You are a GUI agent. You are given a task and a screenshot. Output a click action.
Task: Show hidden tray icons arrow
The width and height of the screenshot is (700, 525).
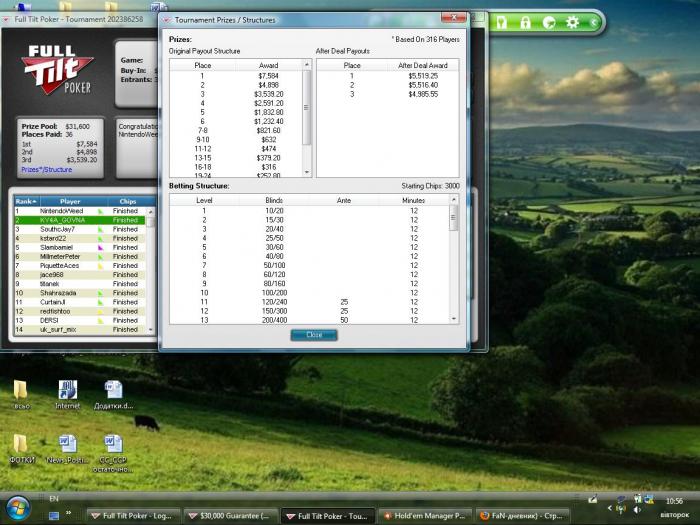[x=610, y=508]
